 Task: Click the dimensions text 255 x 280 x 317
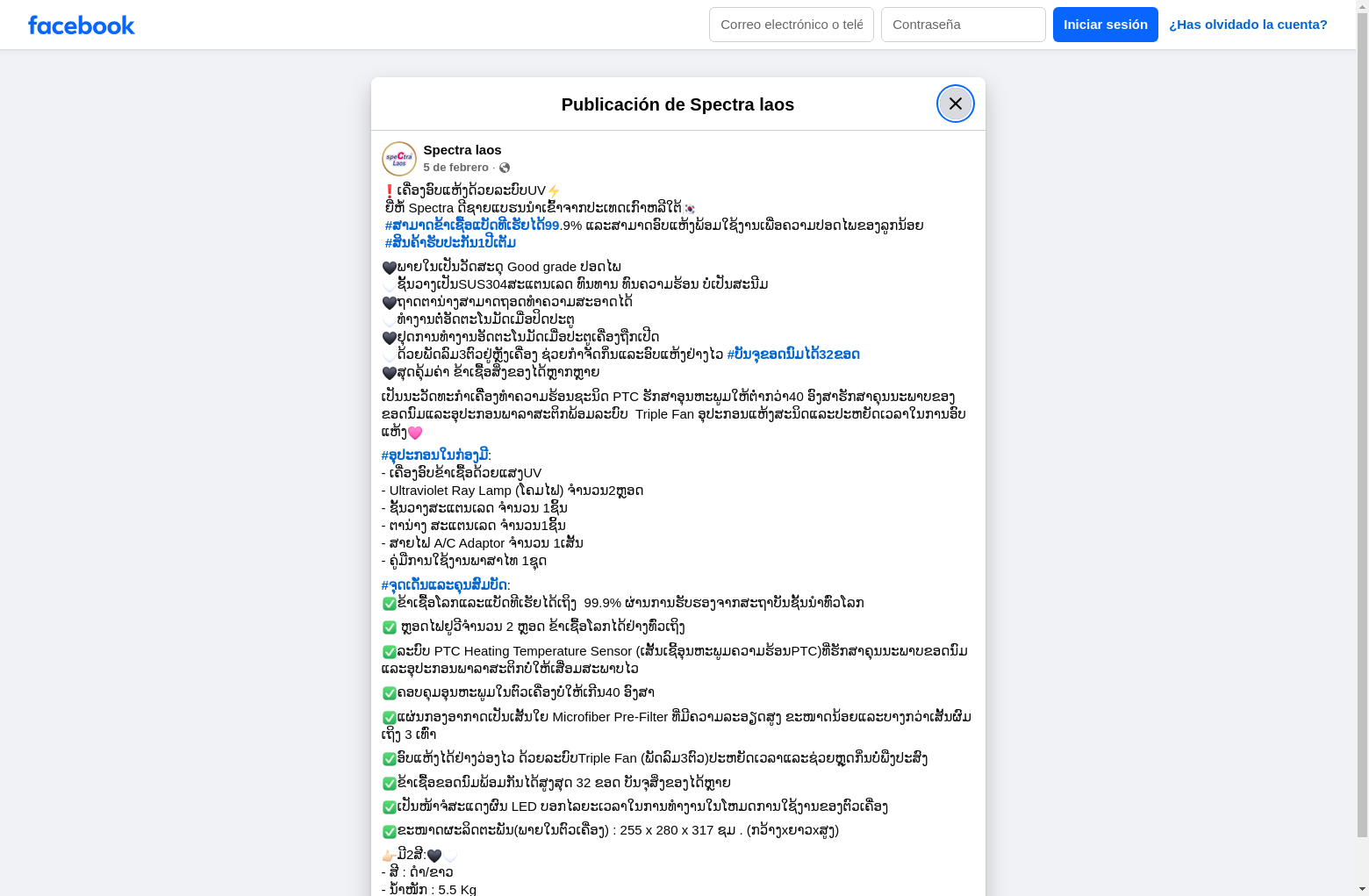667,830
